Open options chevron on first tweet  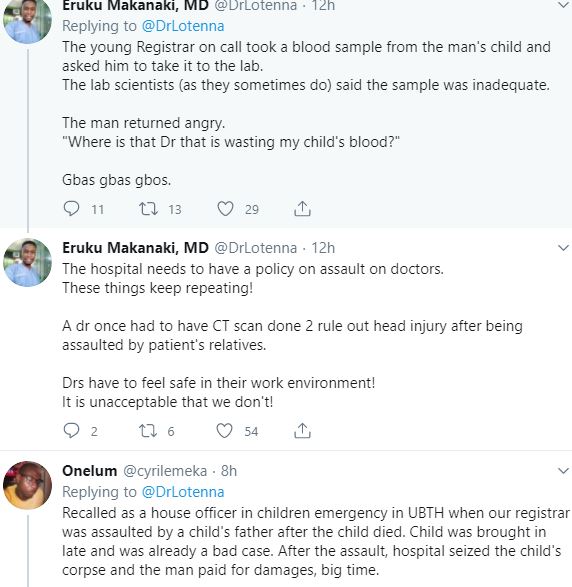(x=563, y=5)
